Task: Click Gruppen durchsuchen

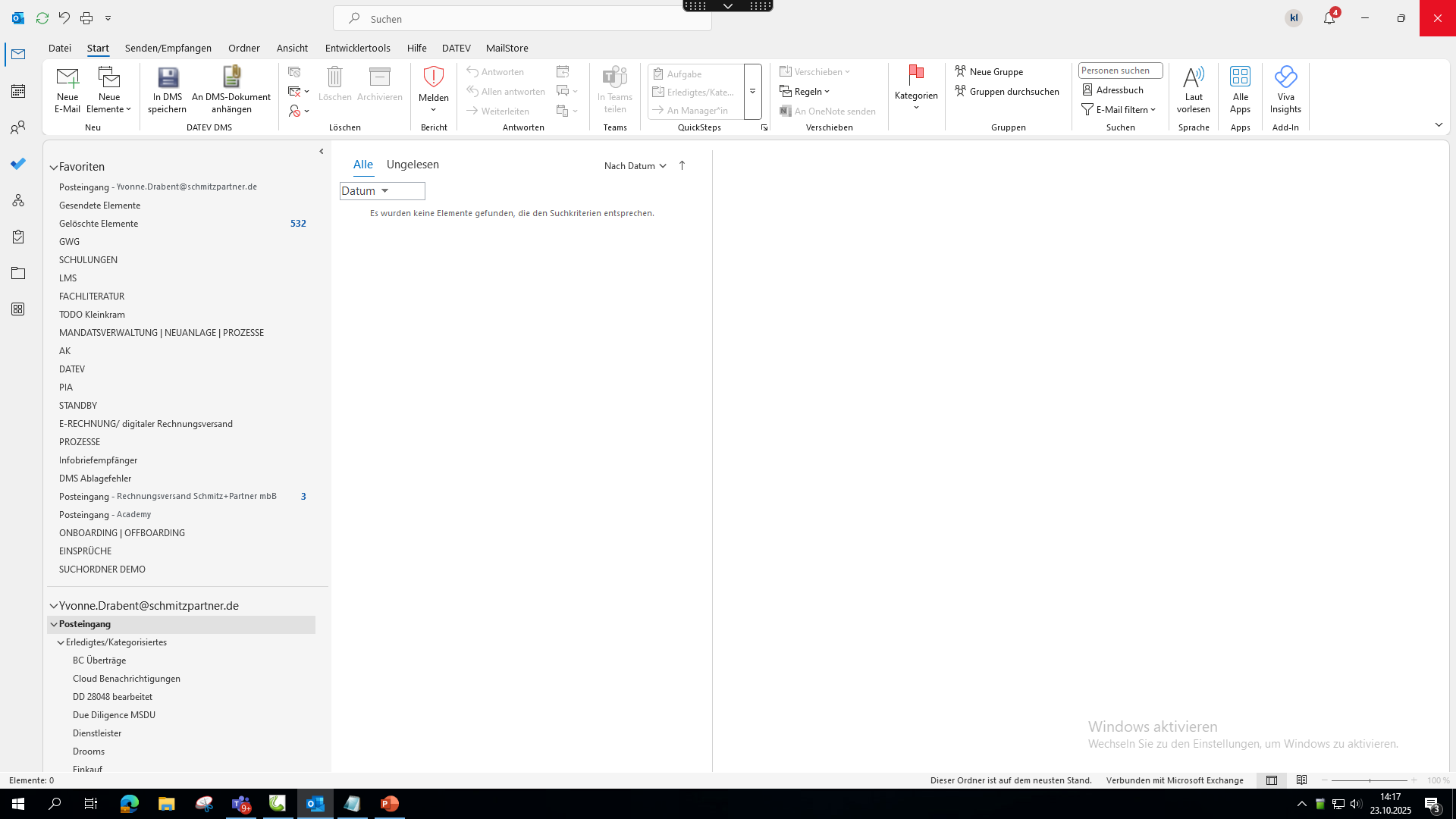Action: click(1007, 91)
